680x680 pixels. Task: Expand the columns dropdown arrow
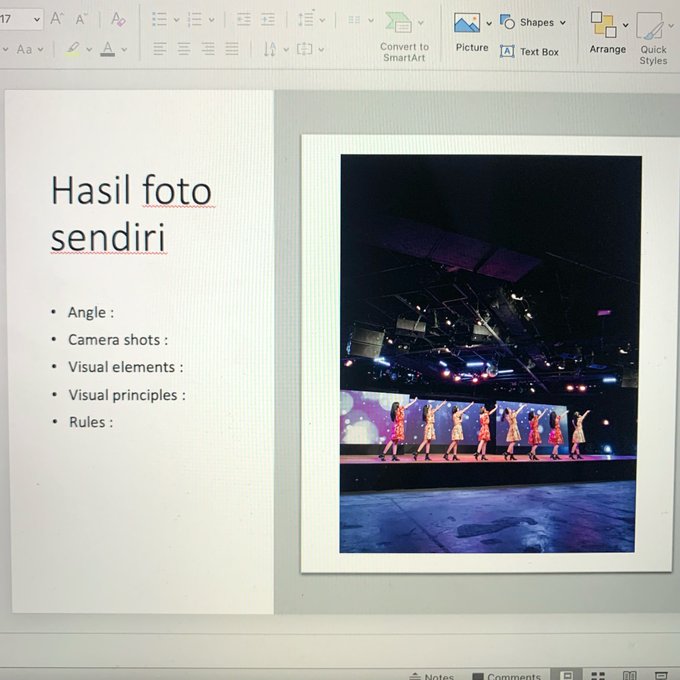(x=371, y=20)
